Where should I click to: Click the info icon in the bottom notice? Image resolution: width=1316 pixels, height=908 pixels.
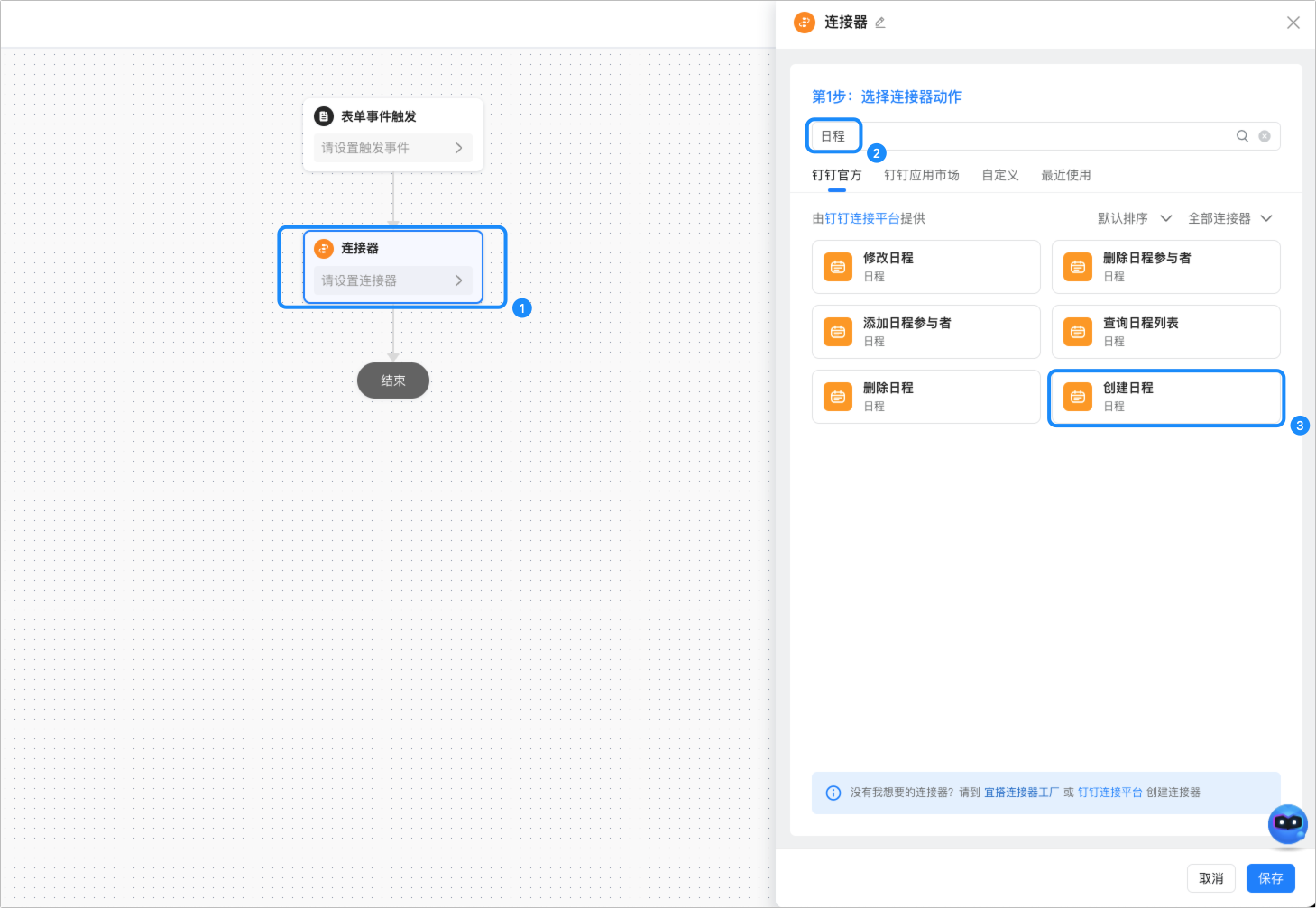[833, 793]
